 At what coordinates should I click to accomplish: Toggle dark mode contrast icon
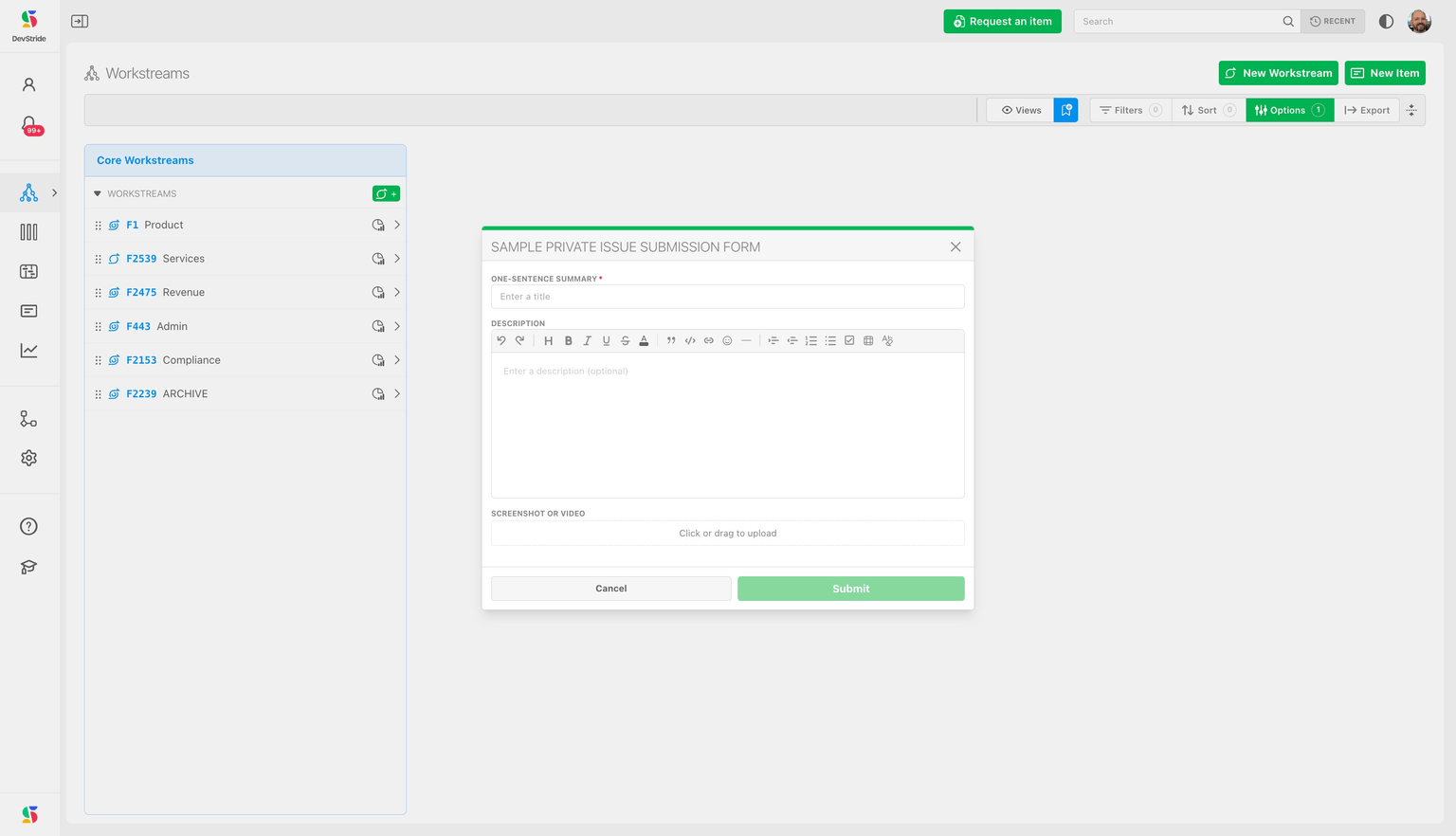(x=1386, y=21)
